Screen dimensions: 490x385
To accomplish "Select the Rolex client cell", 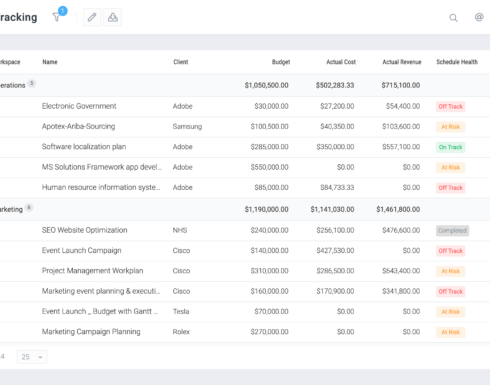I will tap(181, 332).
